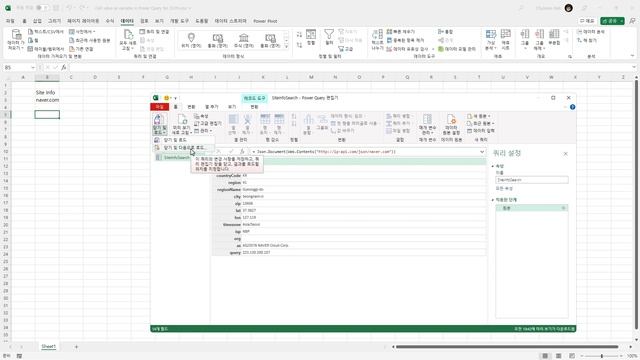Screen dimensions: 640x360
Task: Click the Comments (메모) button
Action: (587, 21)
